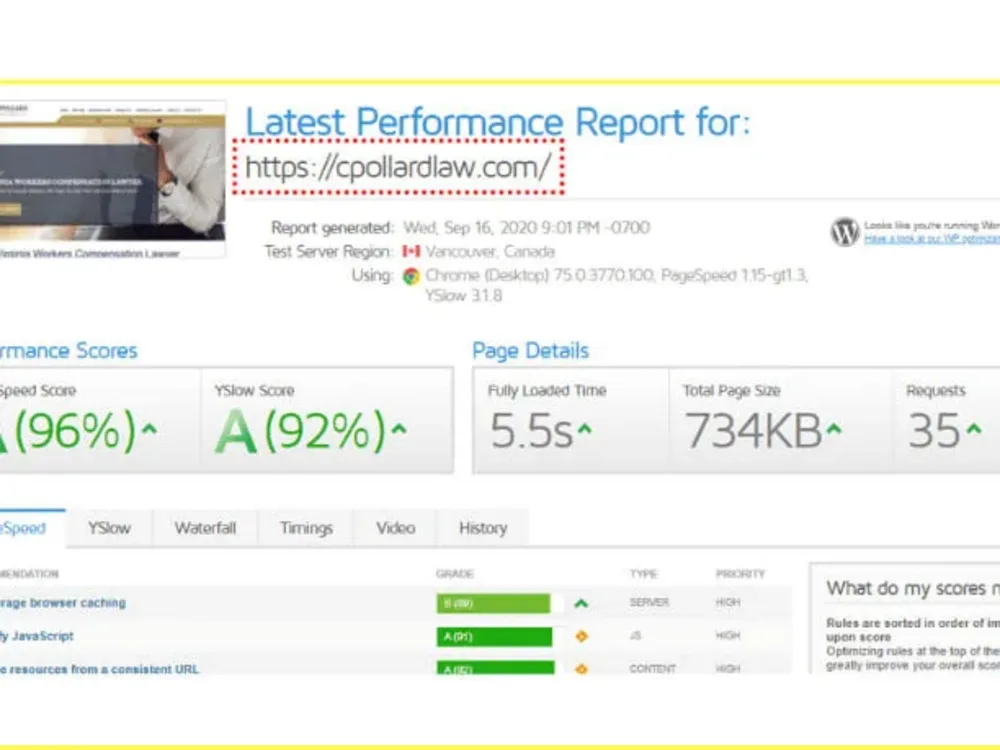Switch to the Waterfall tab
Screen dimensions: 1000x750
(205, 528)
